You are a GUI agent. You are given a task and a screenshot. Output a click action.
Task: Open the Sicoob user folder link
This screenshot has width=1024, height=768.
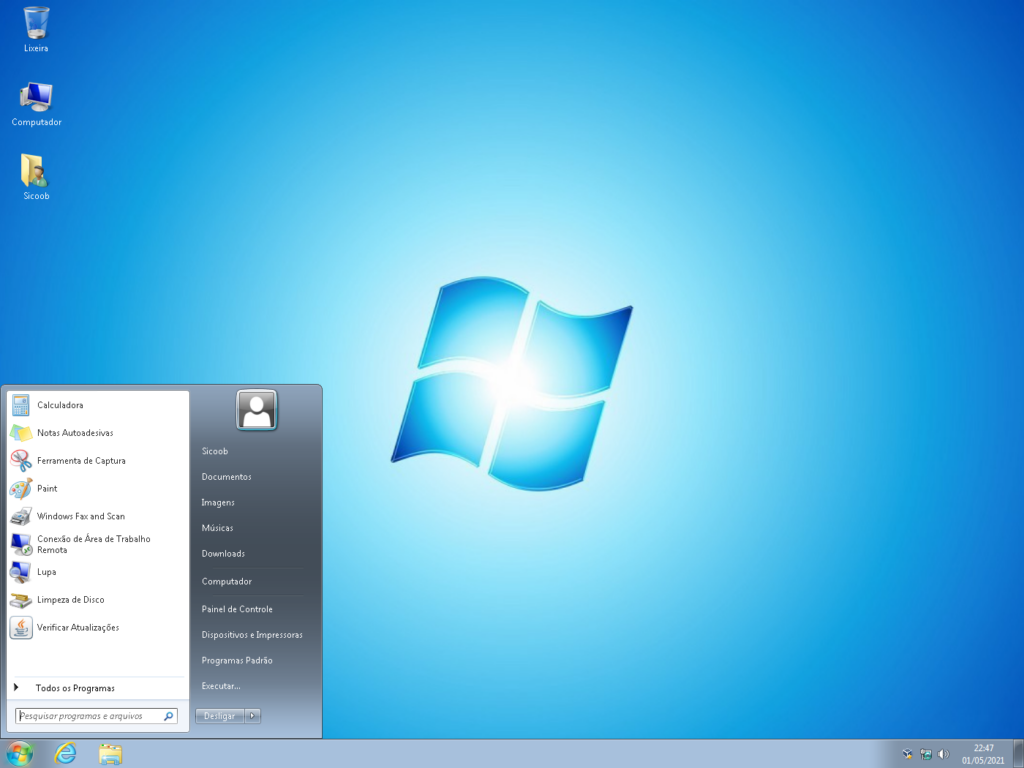click(x=215, y=451)
